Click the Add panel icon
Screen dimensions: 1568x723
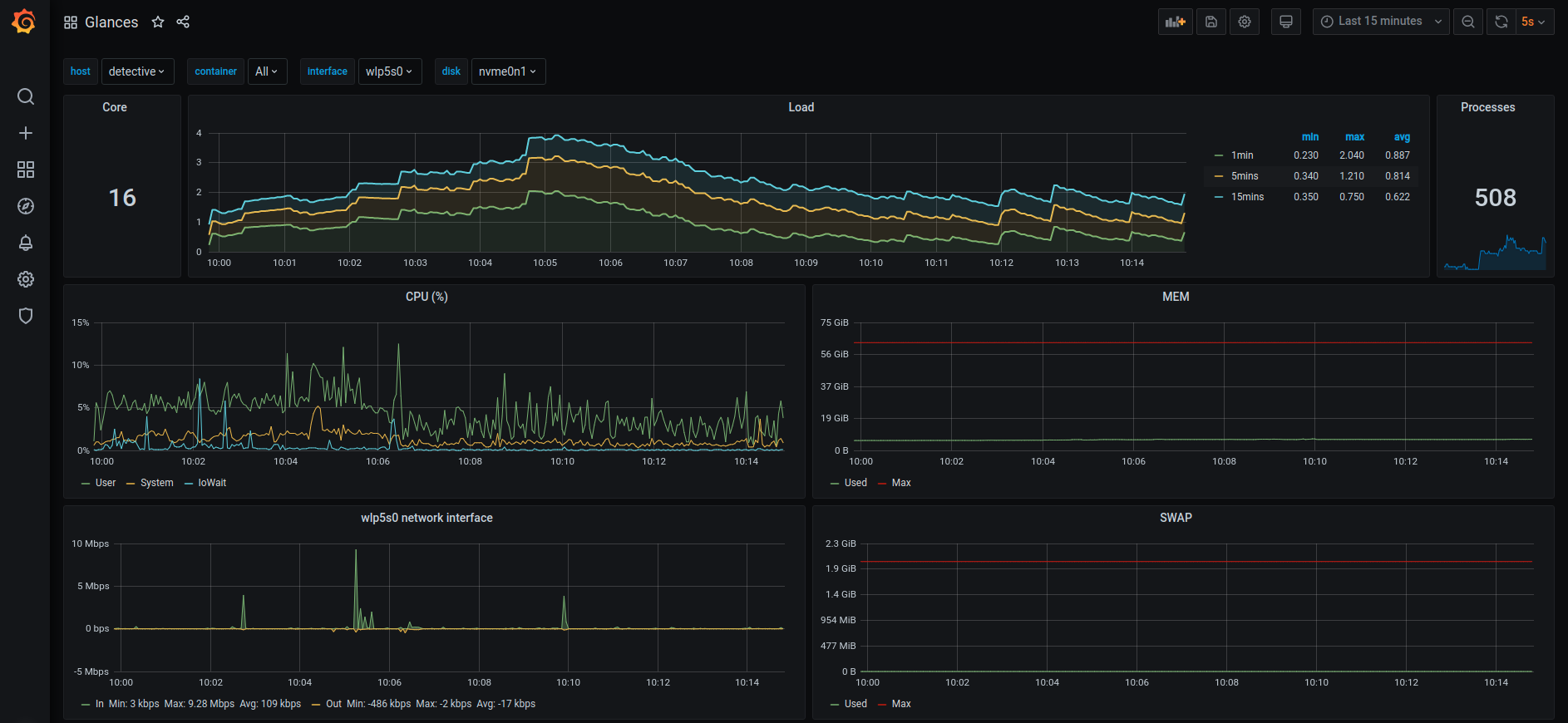click(x=1175, y=22)
